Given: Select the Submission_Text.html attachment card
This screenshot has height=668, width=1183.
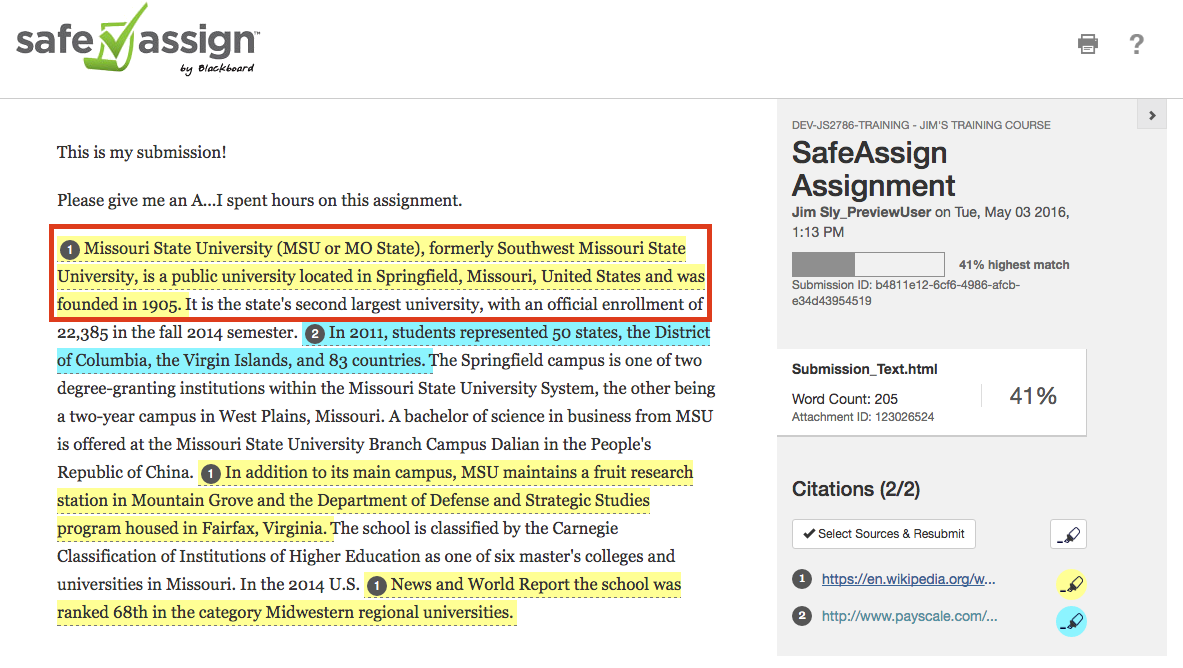Looking at the screenshot, I should [931, 392].
